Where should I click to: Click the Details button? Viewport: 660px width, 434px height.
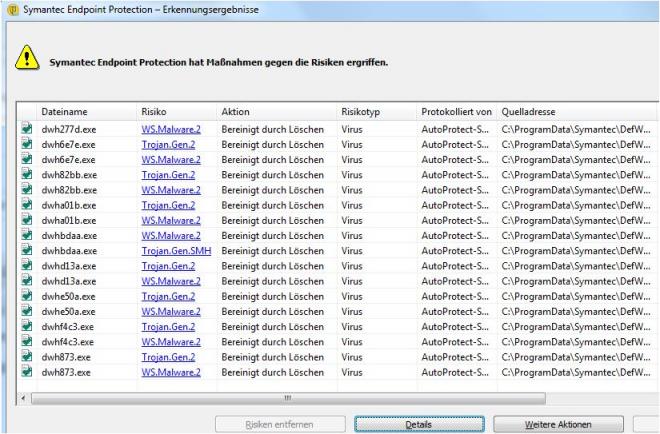click(x=419, y=424)
